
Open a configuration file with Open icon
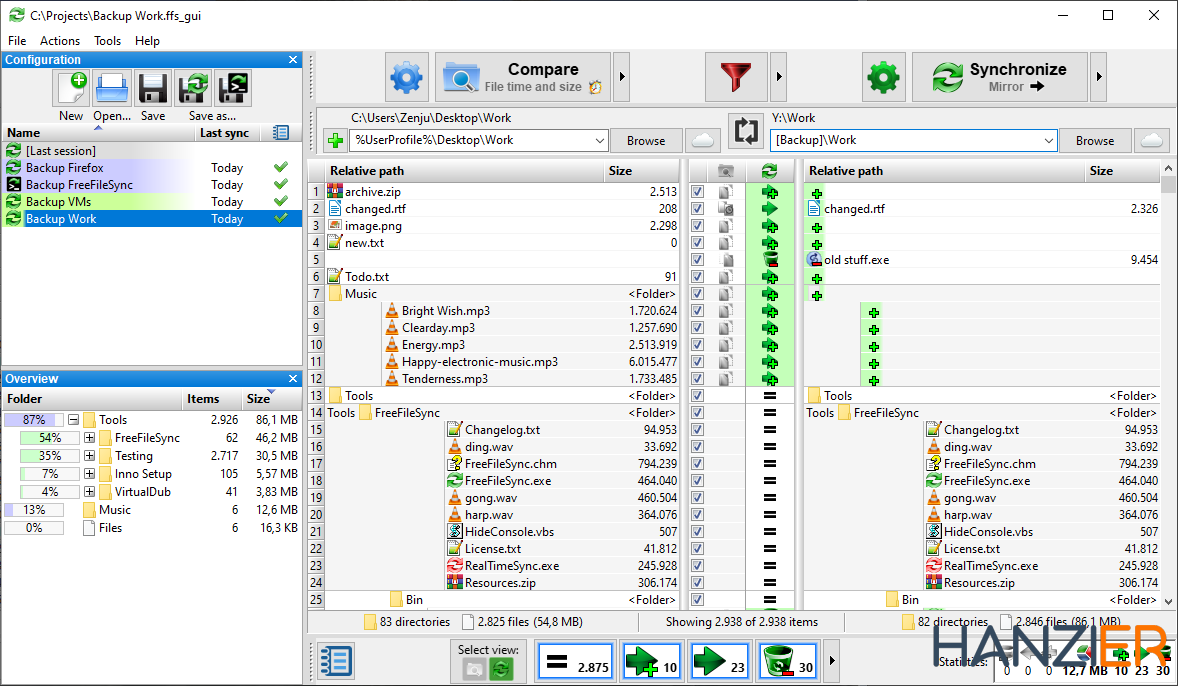click(113, 88)
